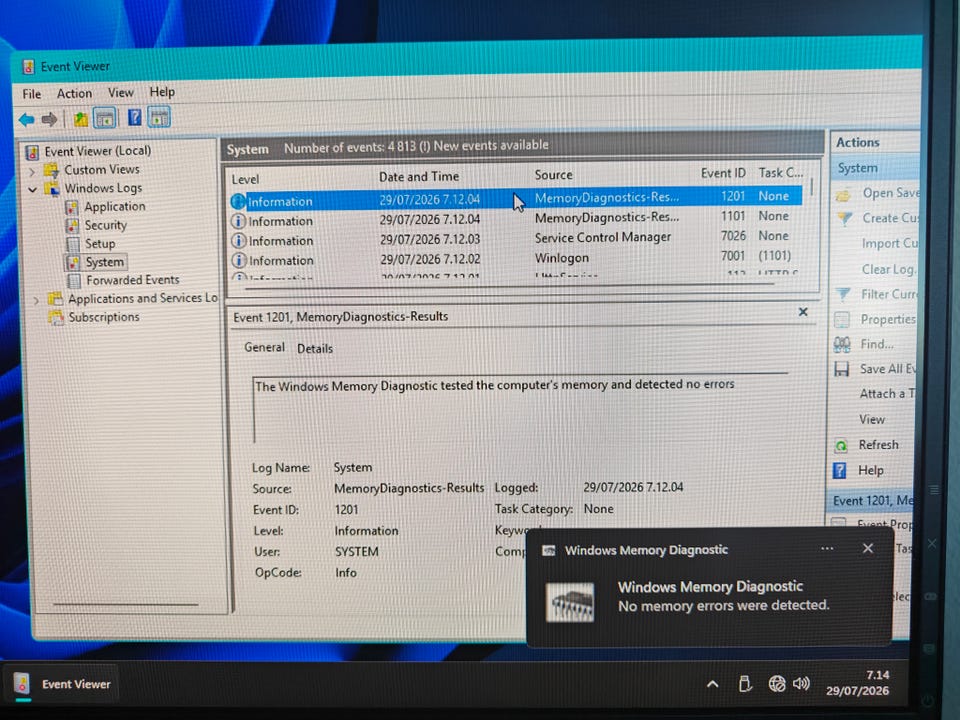
Task: Open log Properties from Actions pane
Action: point(876,320)
